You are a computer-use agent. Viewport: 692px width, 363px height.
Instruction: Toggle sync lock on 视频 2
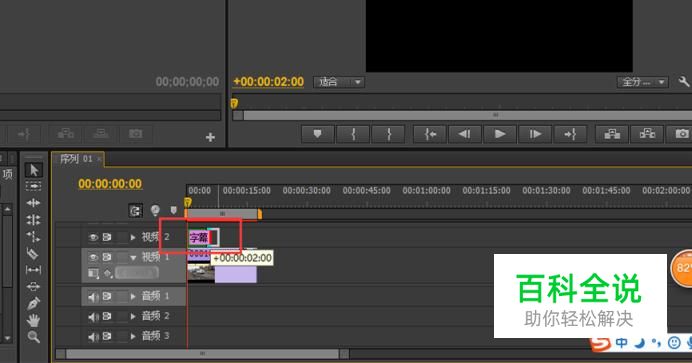click(x=107, y=237)
